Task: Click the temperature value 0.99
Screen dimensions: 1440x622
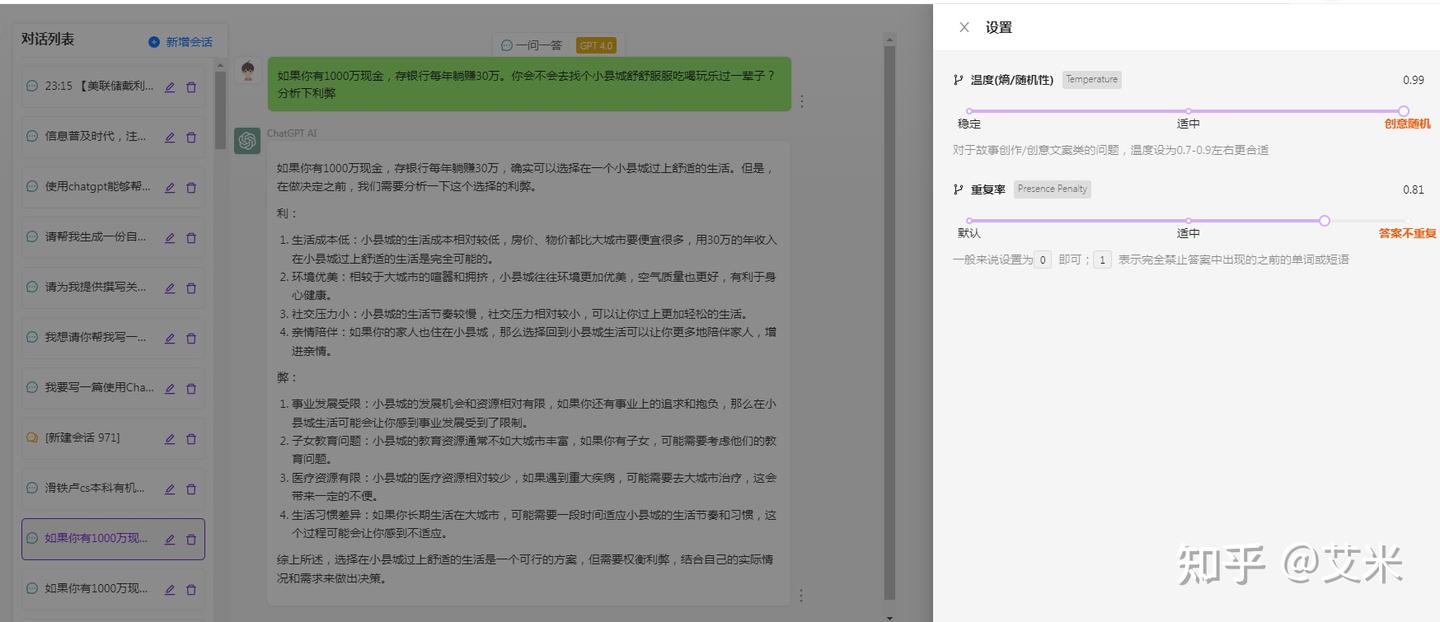Action: pyautogui.click(x=1413, y=80)
